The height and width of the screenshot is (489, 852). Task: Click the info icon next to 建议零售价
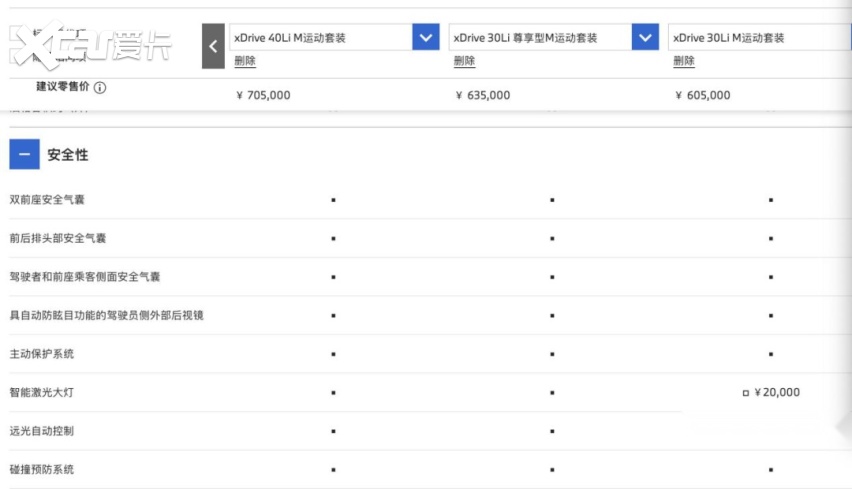coord(100,87)
